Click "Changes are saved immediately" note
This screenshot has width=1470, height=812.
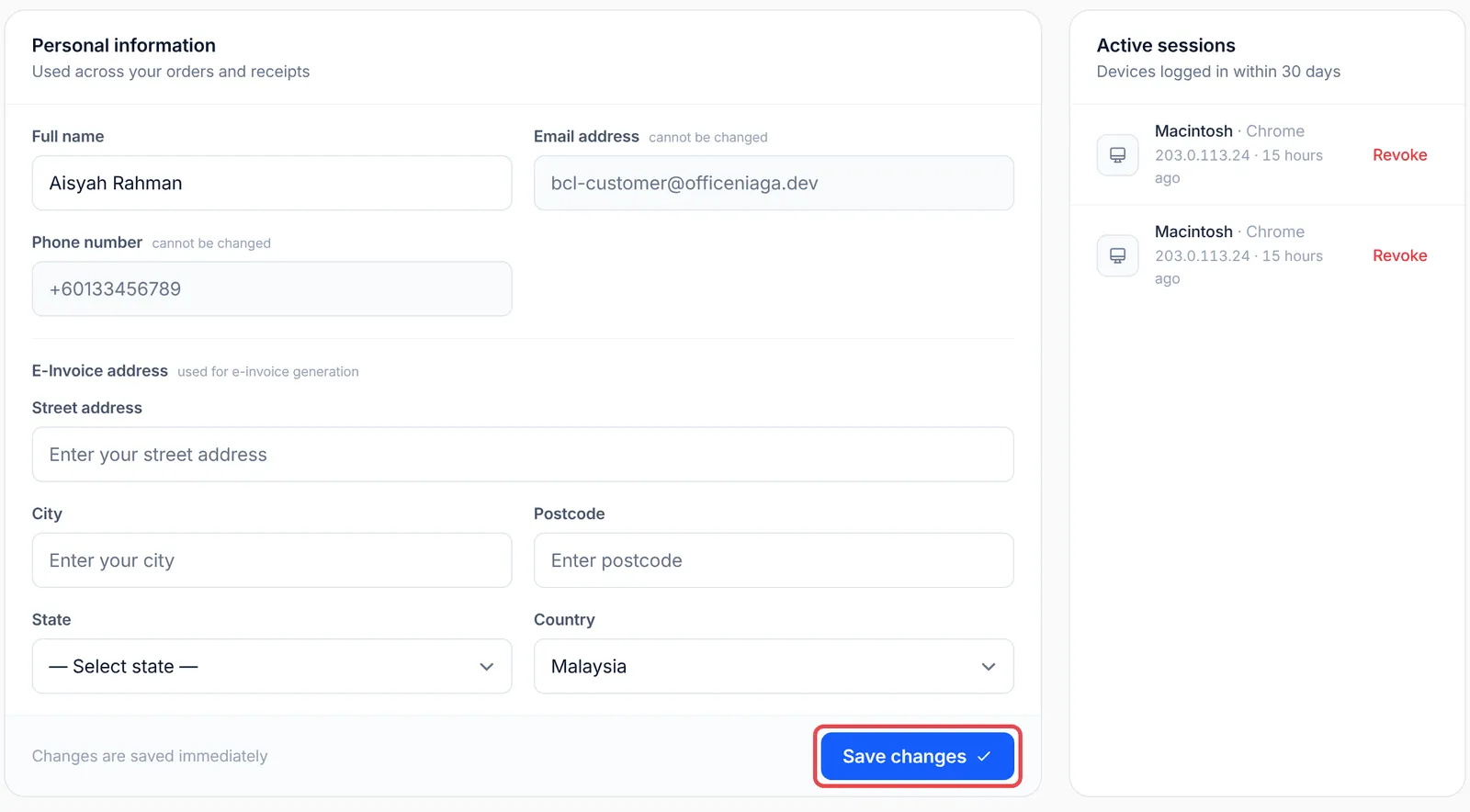tap(150, 756)
